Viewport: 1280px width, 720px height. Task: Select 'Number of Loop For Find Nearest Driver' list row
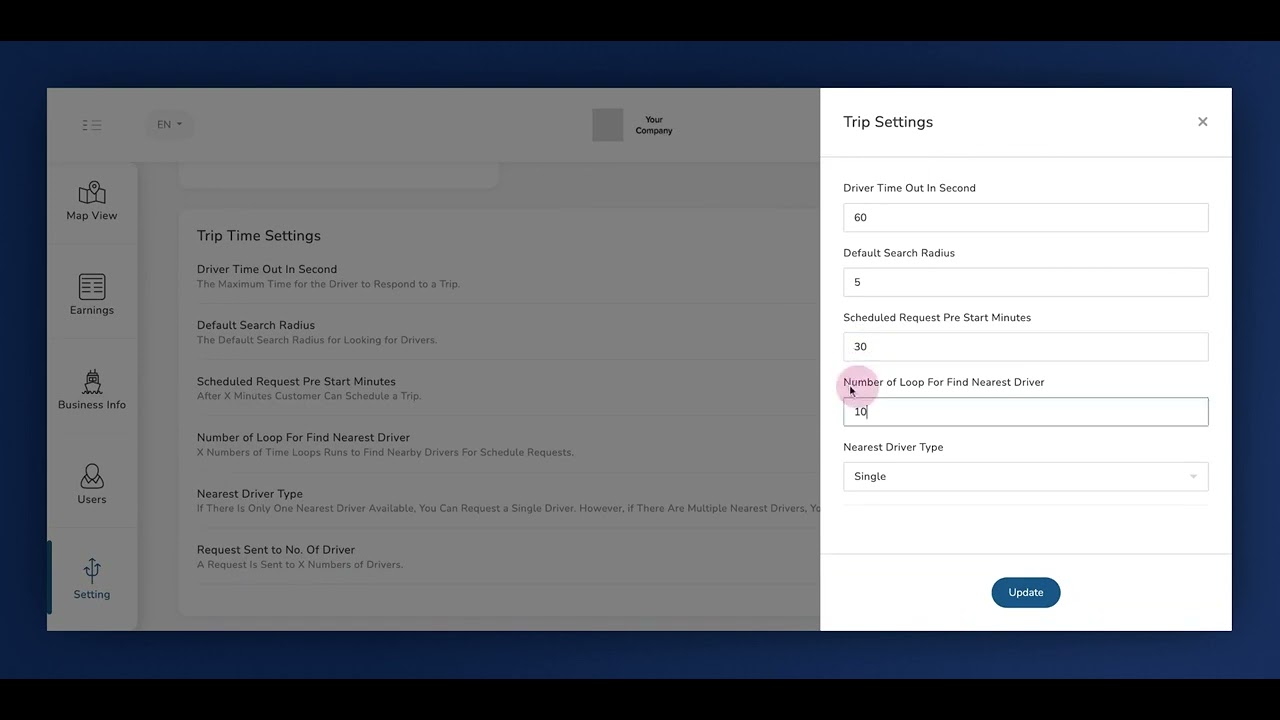[508, 444]
